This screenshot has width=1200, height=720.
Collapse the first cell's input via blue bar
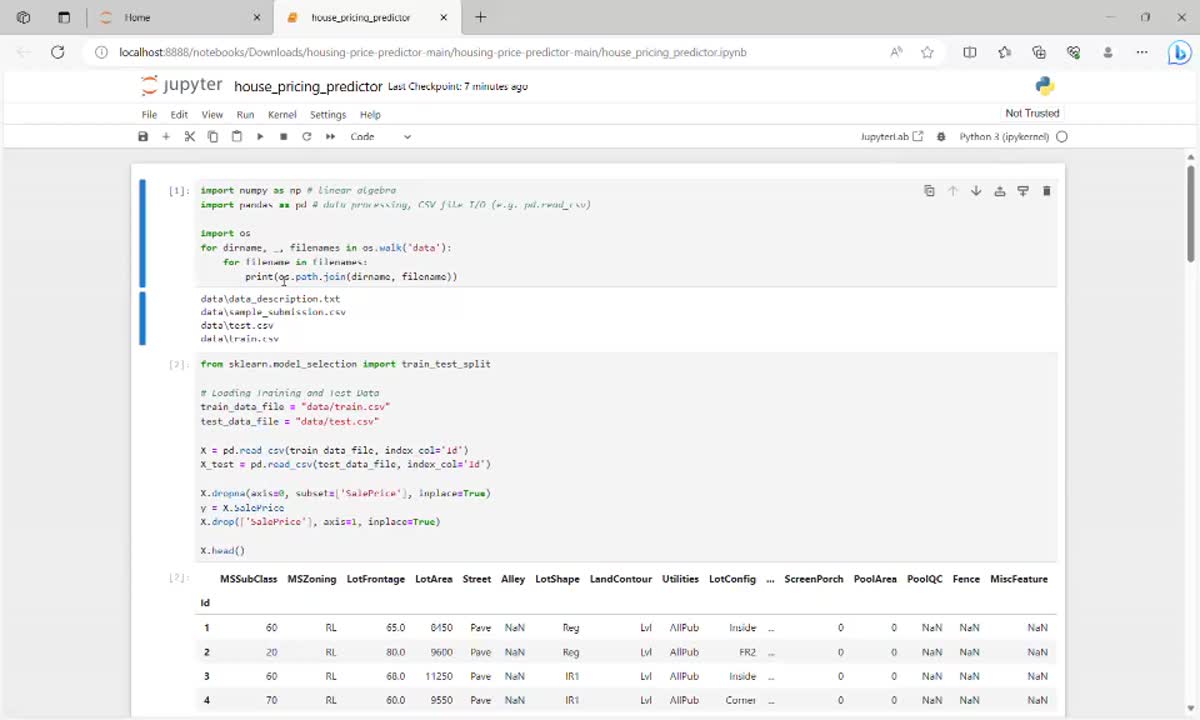142,233
